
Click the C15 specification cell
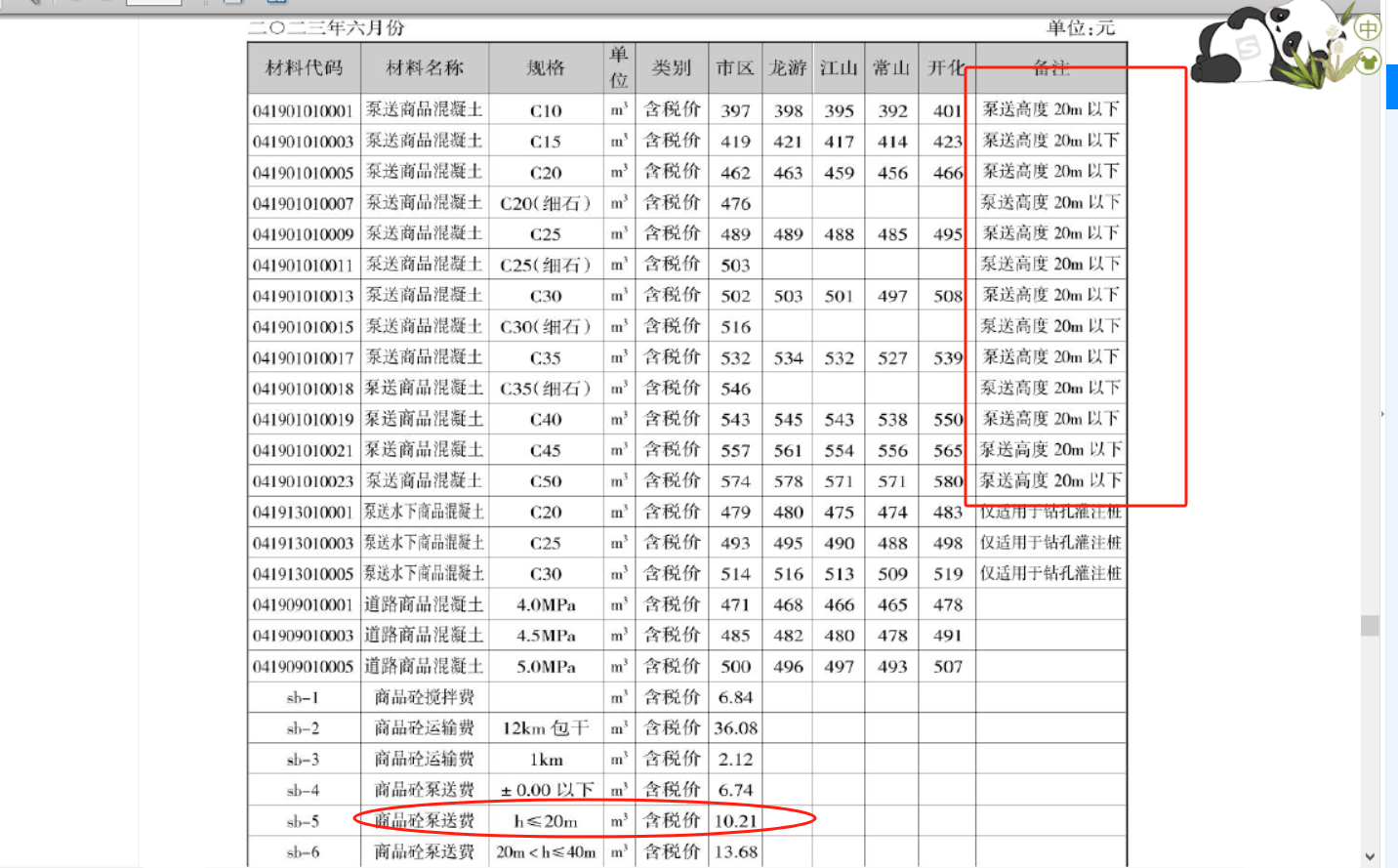tap(546, 142)
